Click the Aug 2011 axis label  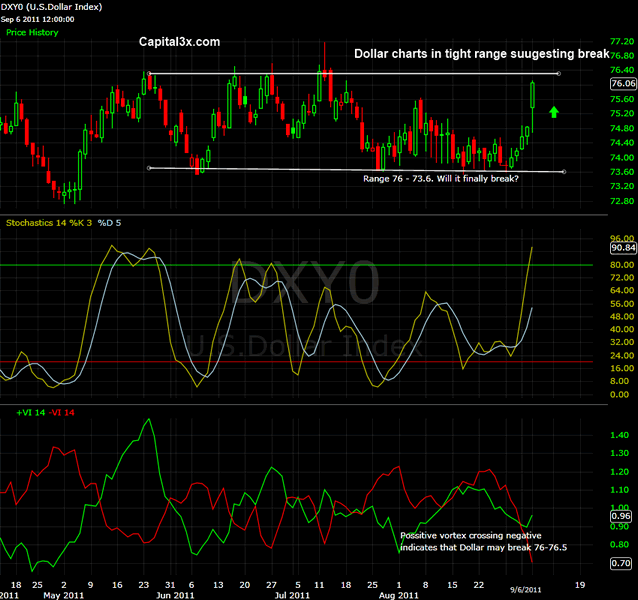pyautogui.click(x=398, y=595)
